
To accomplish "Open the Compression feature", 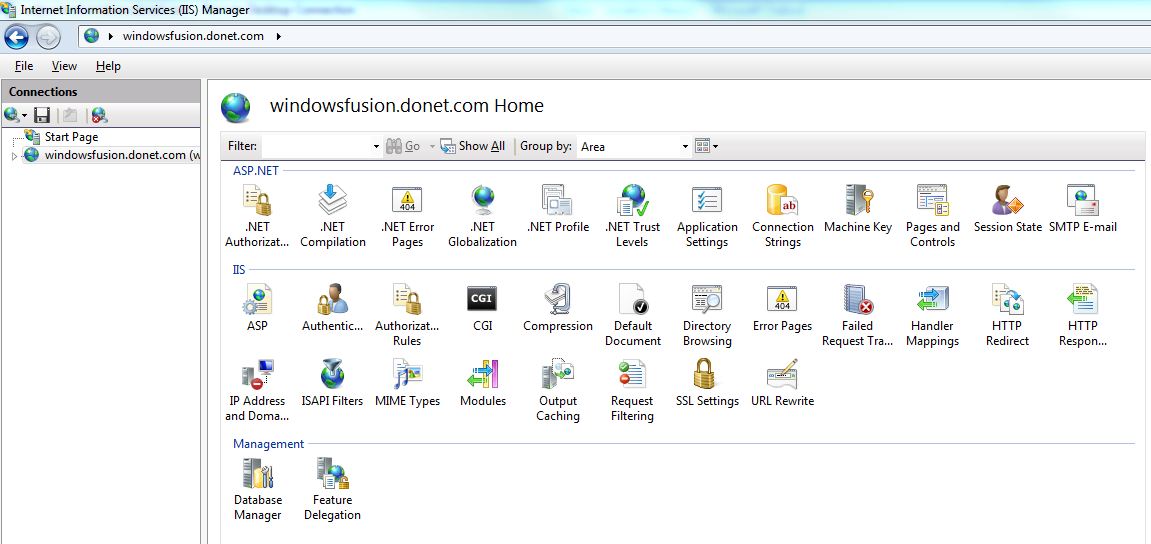I will point(558,307).
